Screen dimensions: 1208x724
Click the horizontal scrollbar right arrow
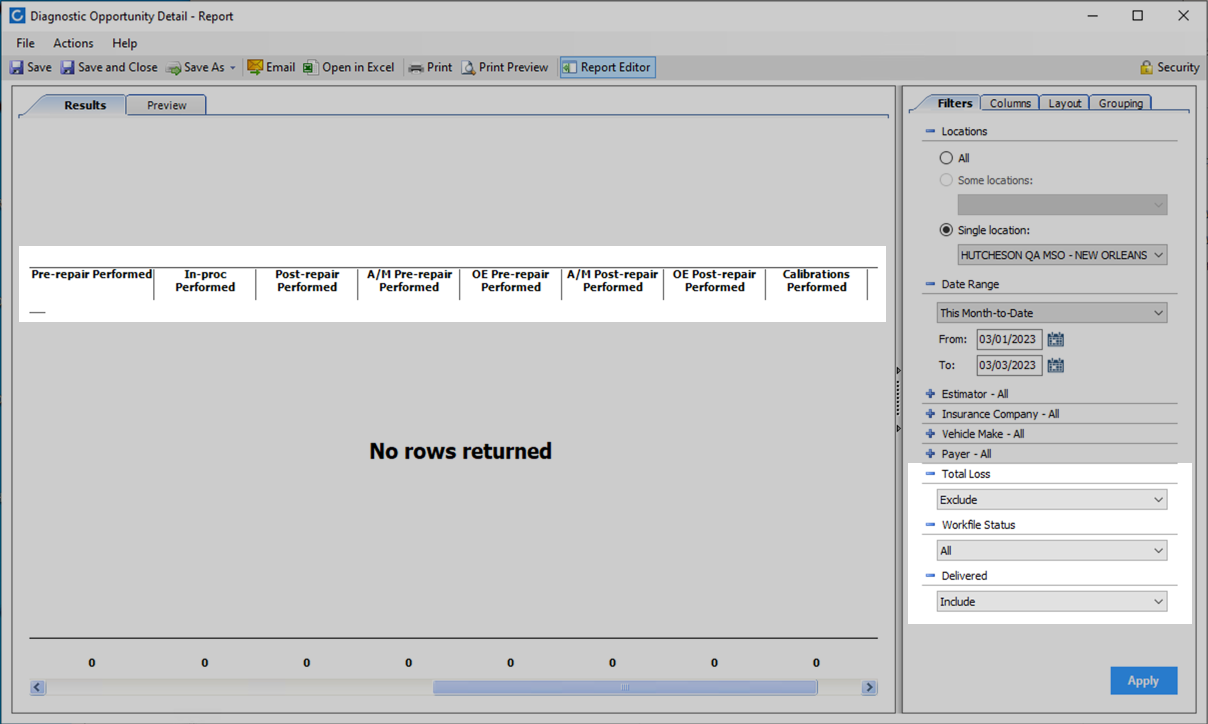869,687
